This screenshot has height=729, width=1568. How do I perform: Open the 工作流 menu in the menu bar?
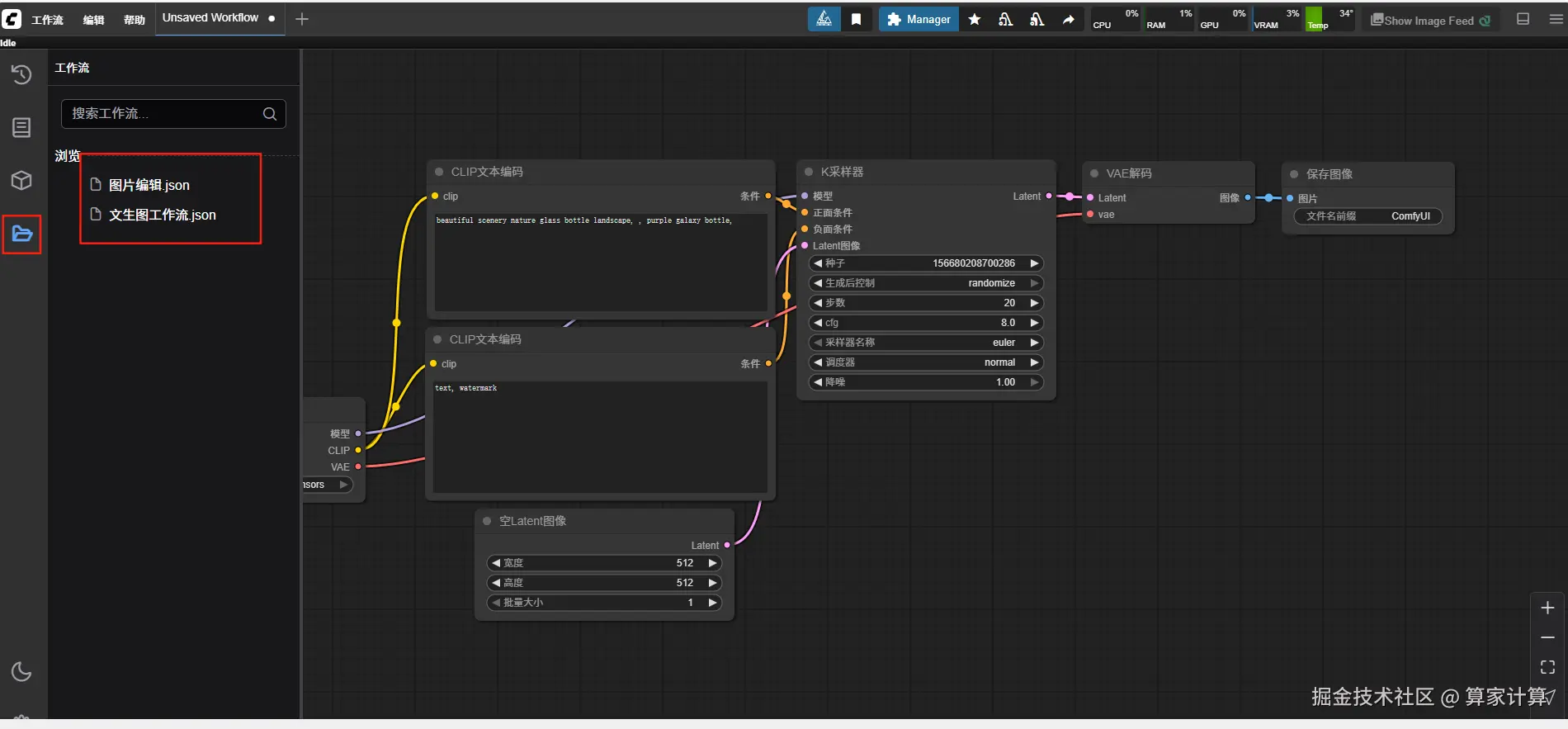coord(47,20)
